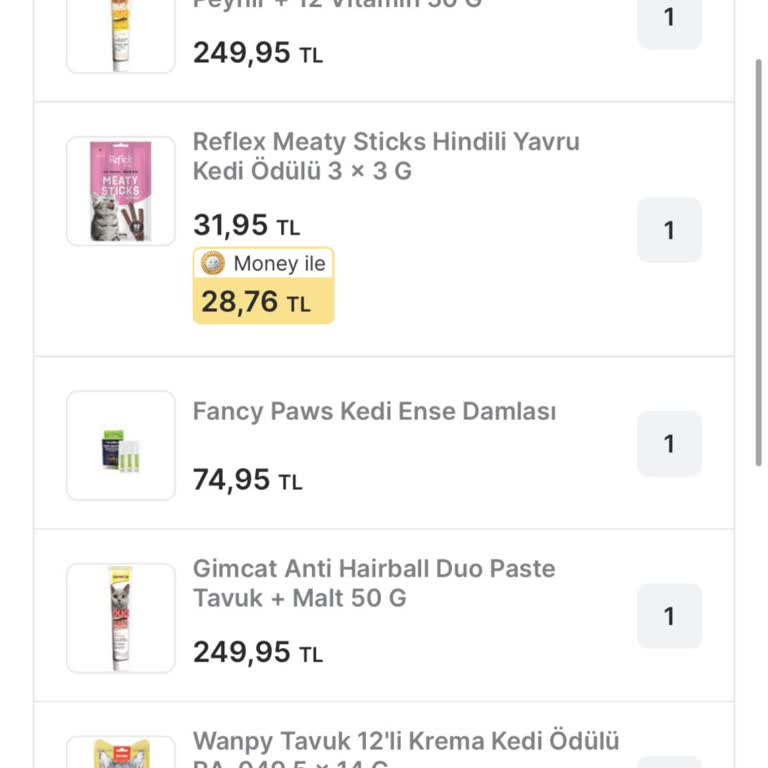Open Reflex Meaty Sticks Hindili Yavru title
This screenshot has width=768, height=768.
click(386, 156)
